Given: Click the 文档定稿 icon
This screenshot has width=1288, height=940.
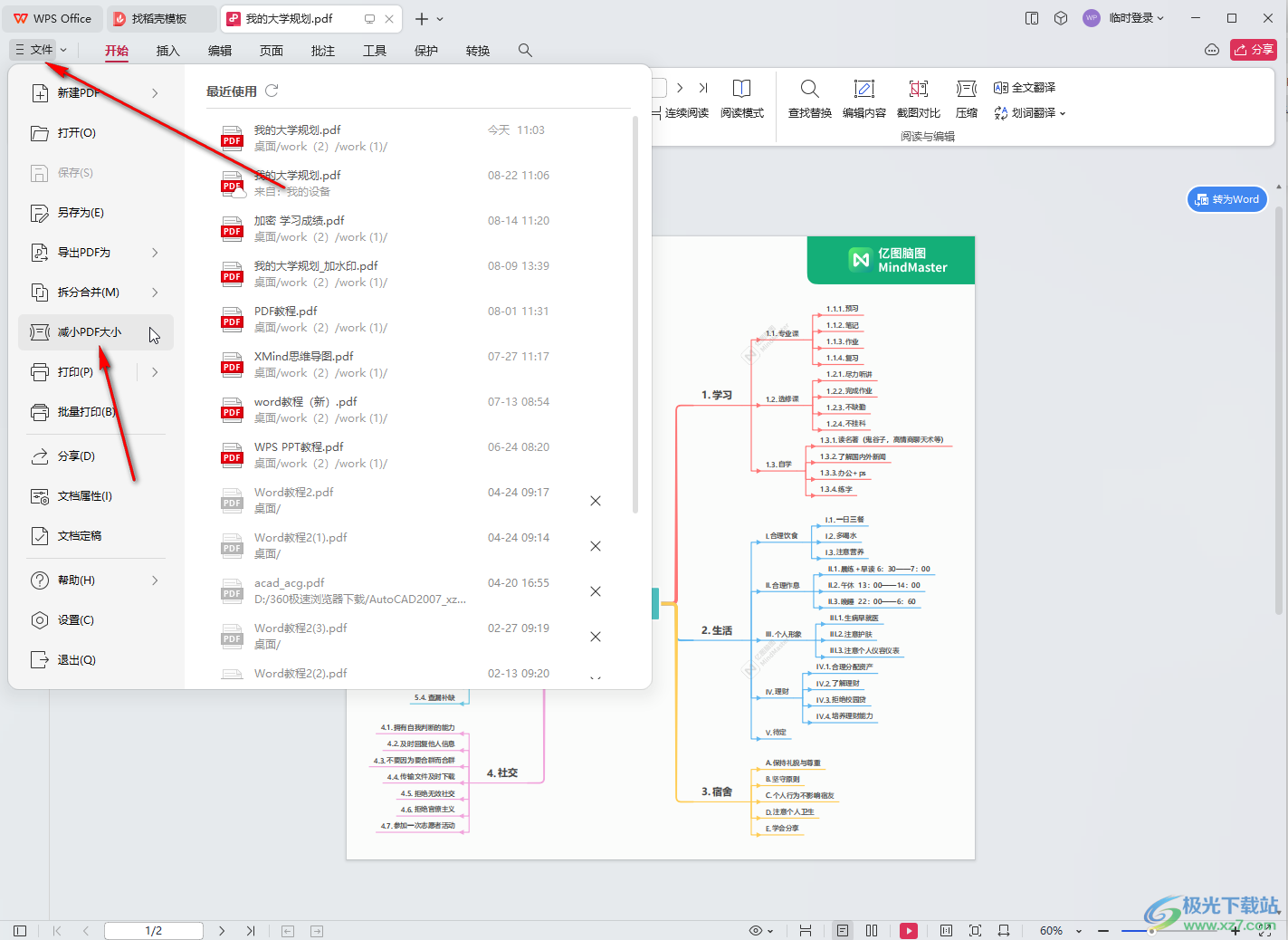Looking at the screenshot, I should pyautogui.click(x=40, y=535).
